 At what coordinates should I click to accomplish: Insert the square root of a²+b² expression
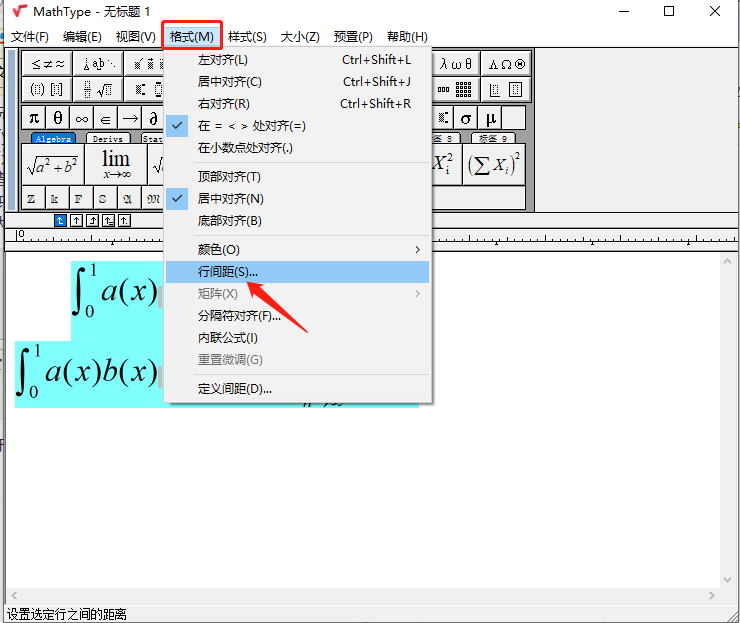coord(53,164)
